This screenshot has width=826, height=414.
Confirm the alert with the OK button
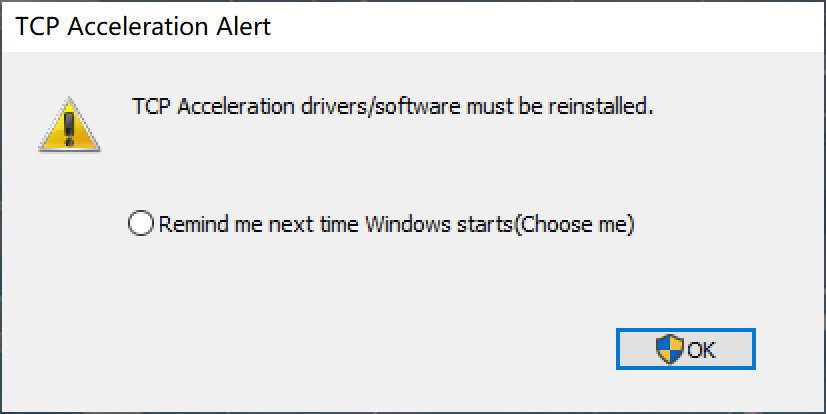click(x=686, y=349)
